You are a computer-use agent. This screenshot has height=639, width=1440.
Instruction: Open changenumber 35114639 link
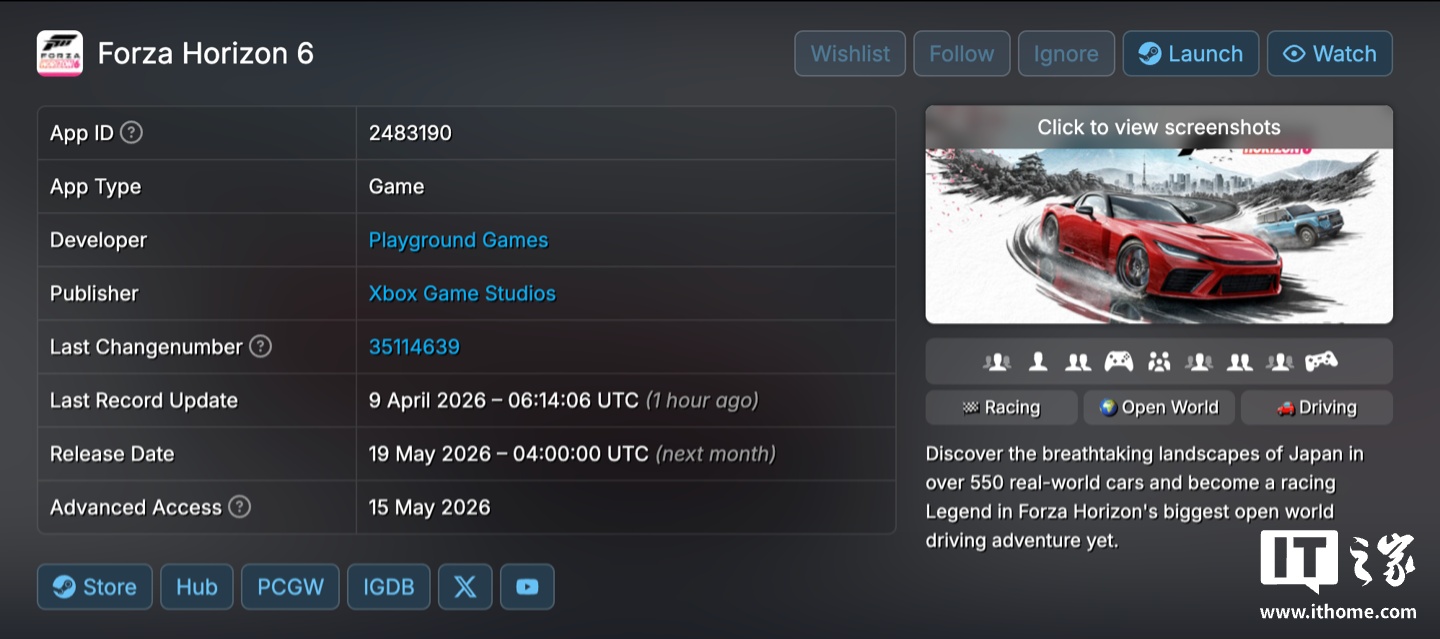pos(414,346)
